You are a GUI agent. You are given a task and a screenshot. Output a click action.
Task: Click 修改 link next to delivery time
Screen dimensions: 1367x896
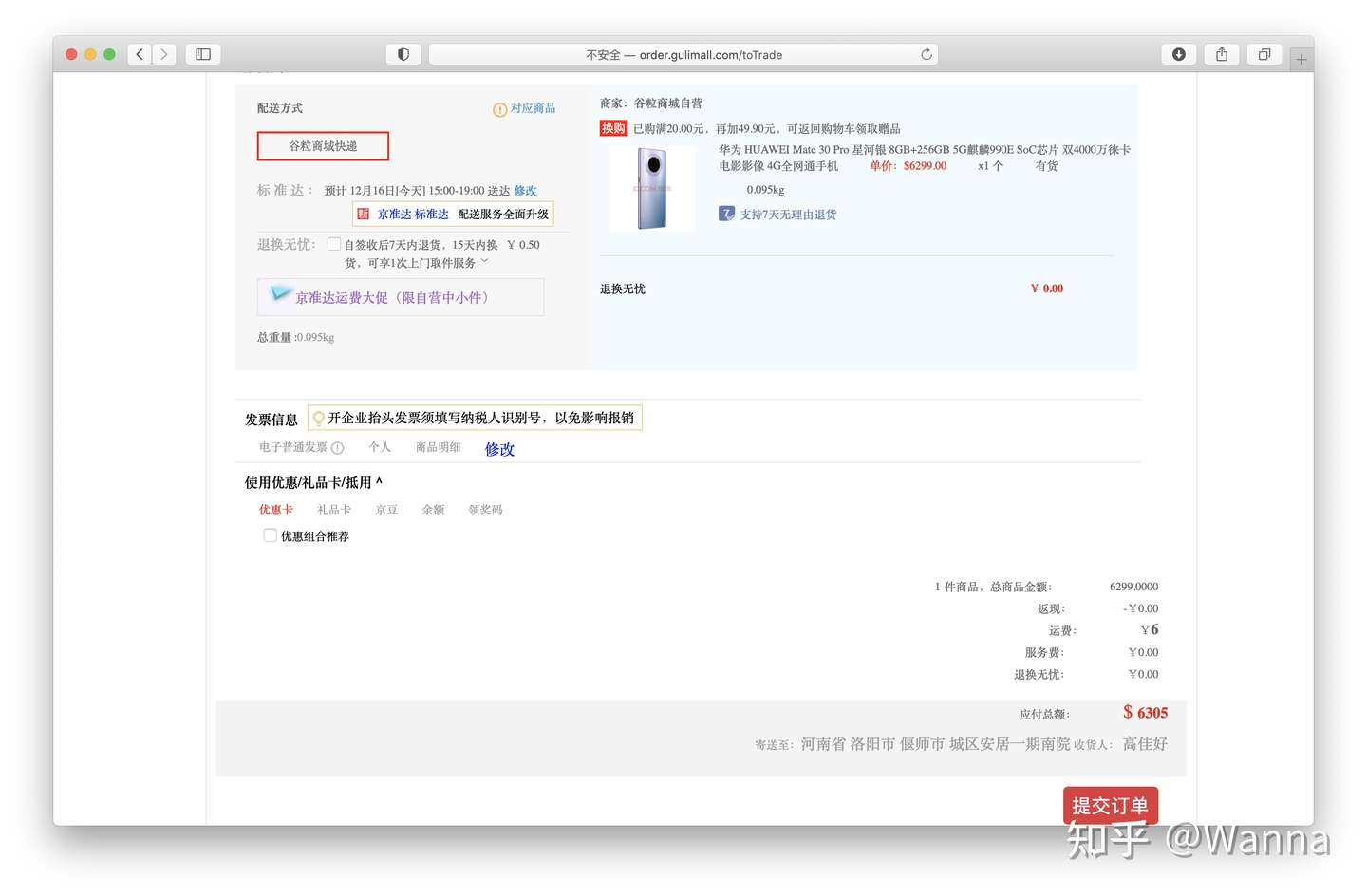coord(525,191)
